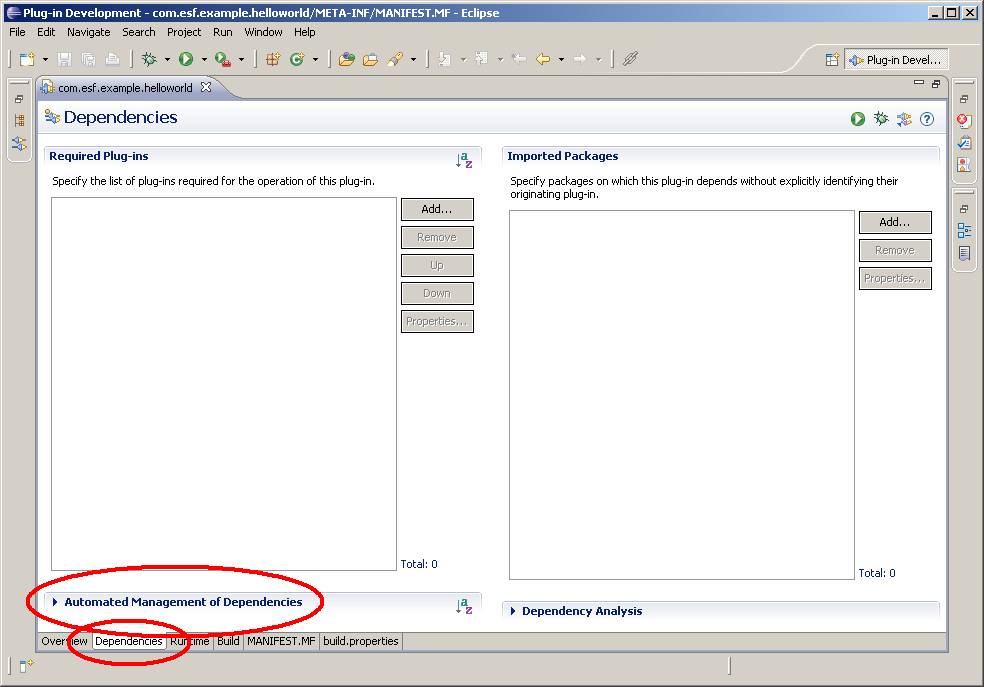Toggle alphabetical sort for Required Plug-ins
This screenshot has height=687, width=984.
pyautogui.click(x=464, y=160)
